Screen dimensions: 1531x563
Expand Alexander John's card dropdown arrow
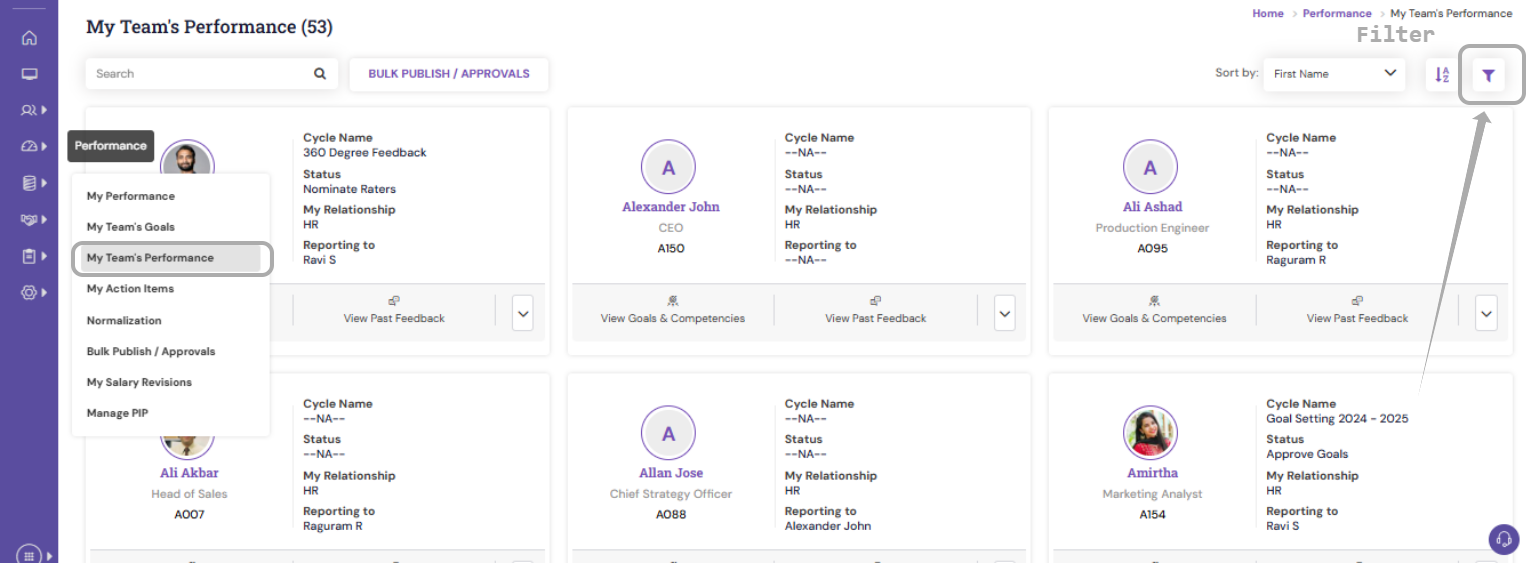tap(1005, 313)
